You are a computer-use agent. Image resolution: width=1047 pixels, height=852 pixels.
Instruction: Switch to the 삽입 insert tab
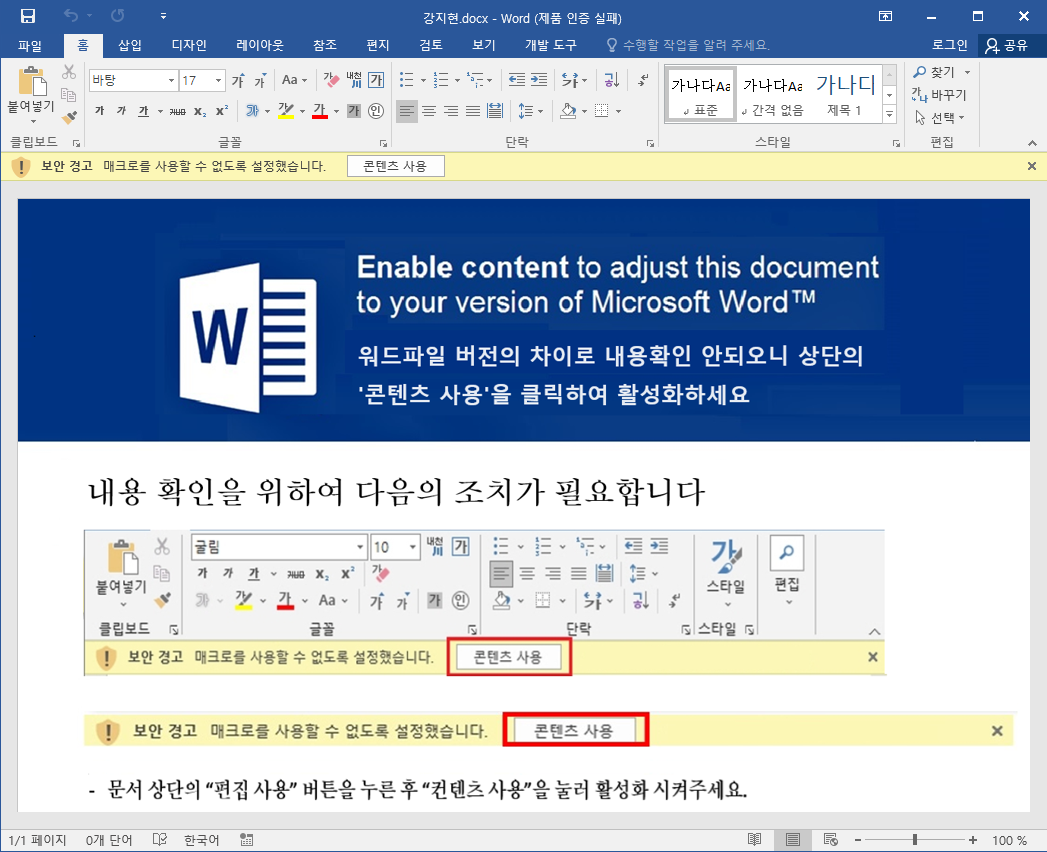point(130,45)
